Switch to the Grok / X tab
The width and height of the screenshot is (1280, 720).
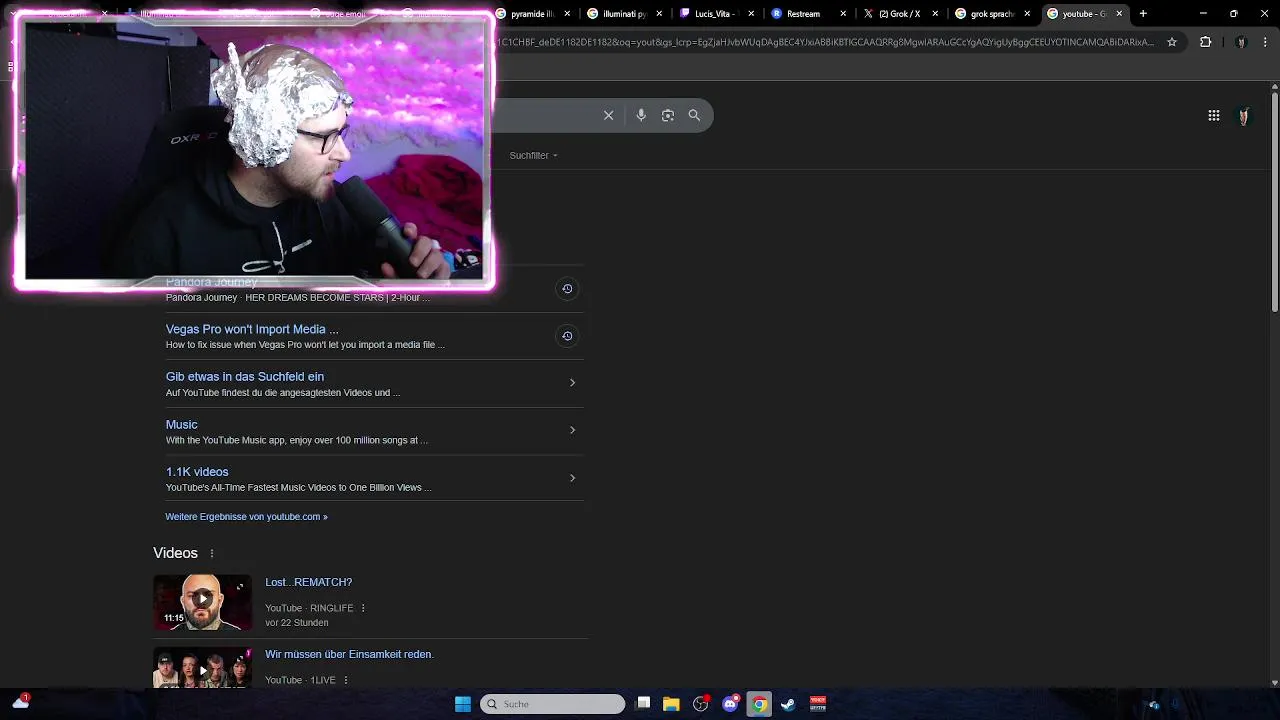900,14
